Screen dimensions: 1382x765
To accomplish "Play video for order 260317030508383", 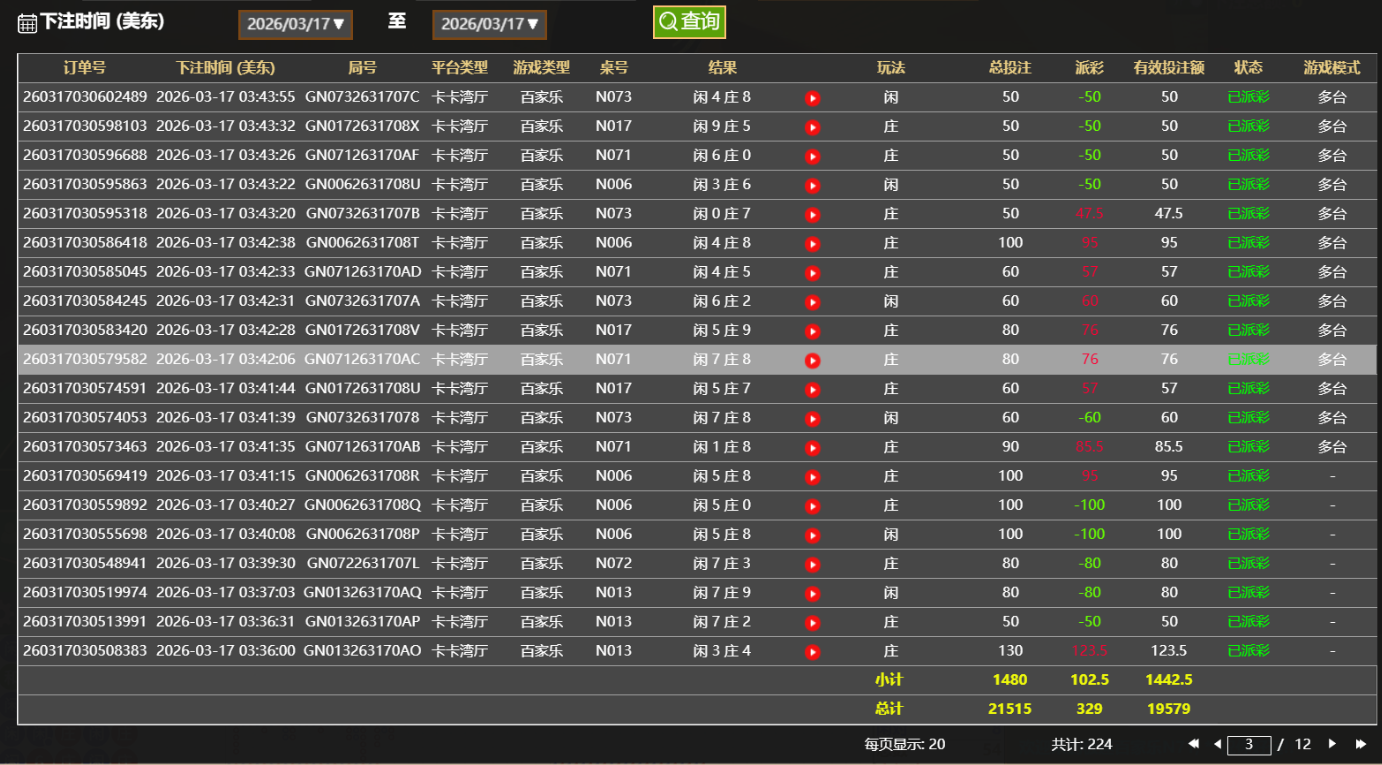I will click(x=813, y=652).
